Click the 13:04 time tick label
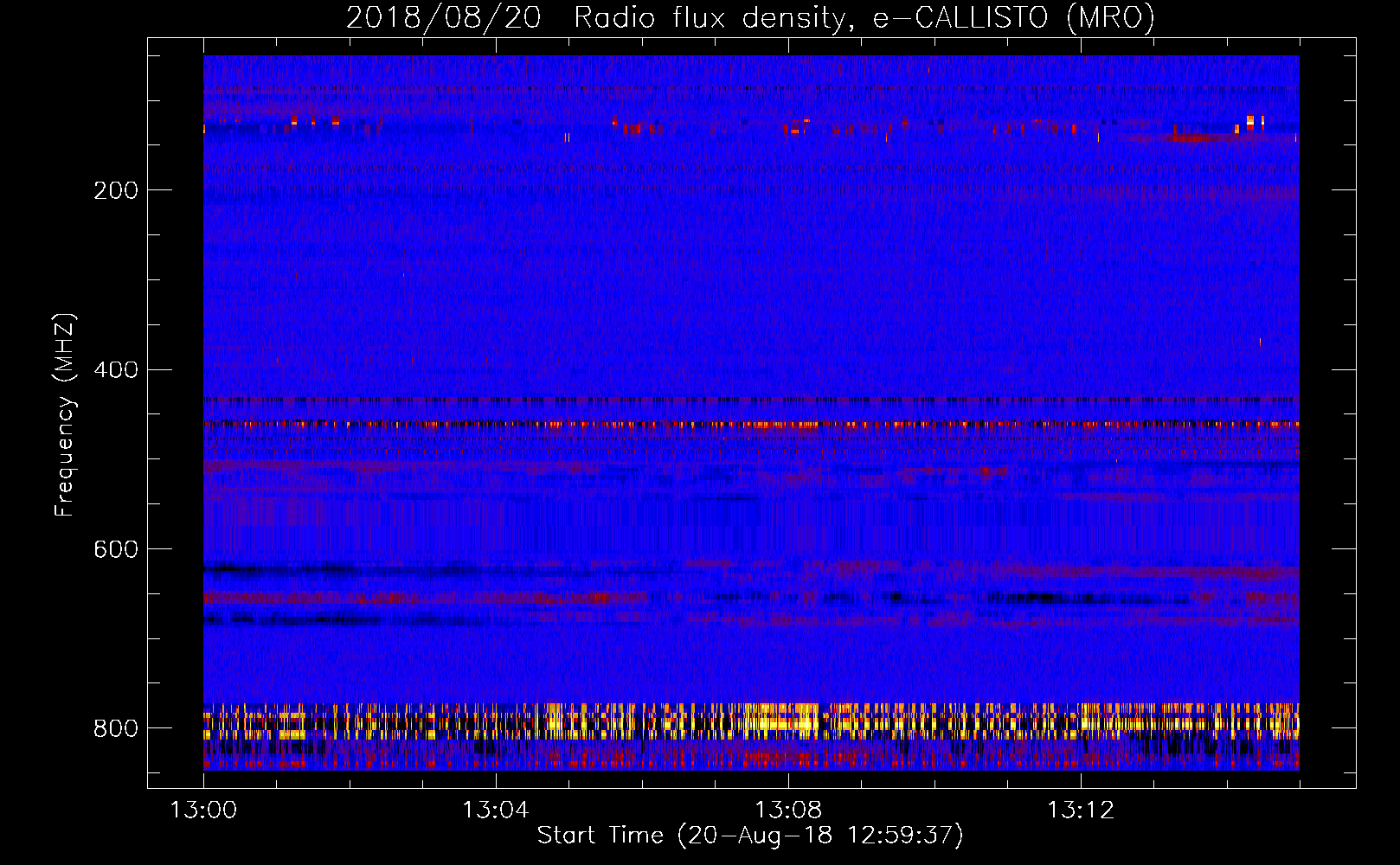Viewport: 1400px width, 865px height. tap(496, 811)
